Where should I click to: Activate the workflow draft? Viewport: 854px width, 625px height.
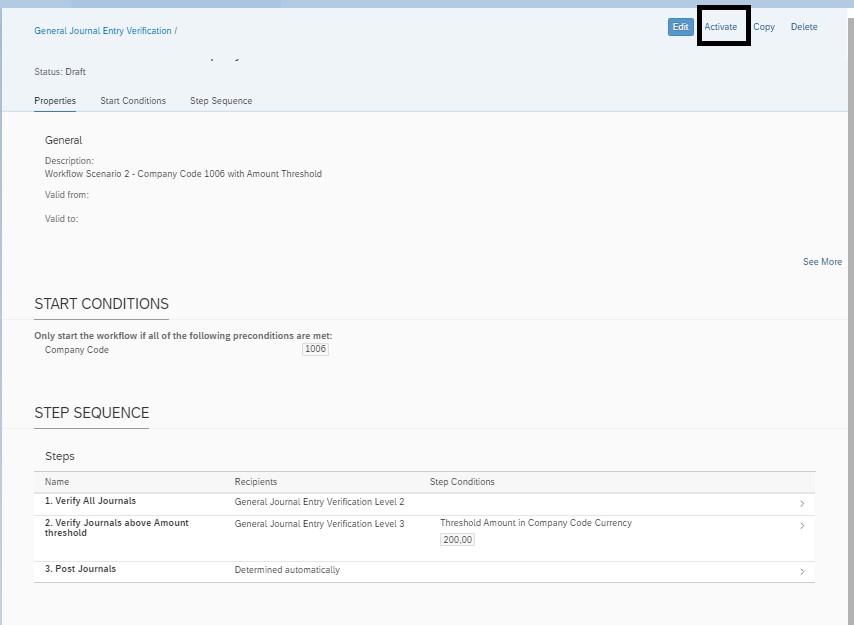coord(721,27)
